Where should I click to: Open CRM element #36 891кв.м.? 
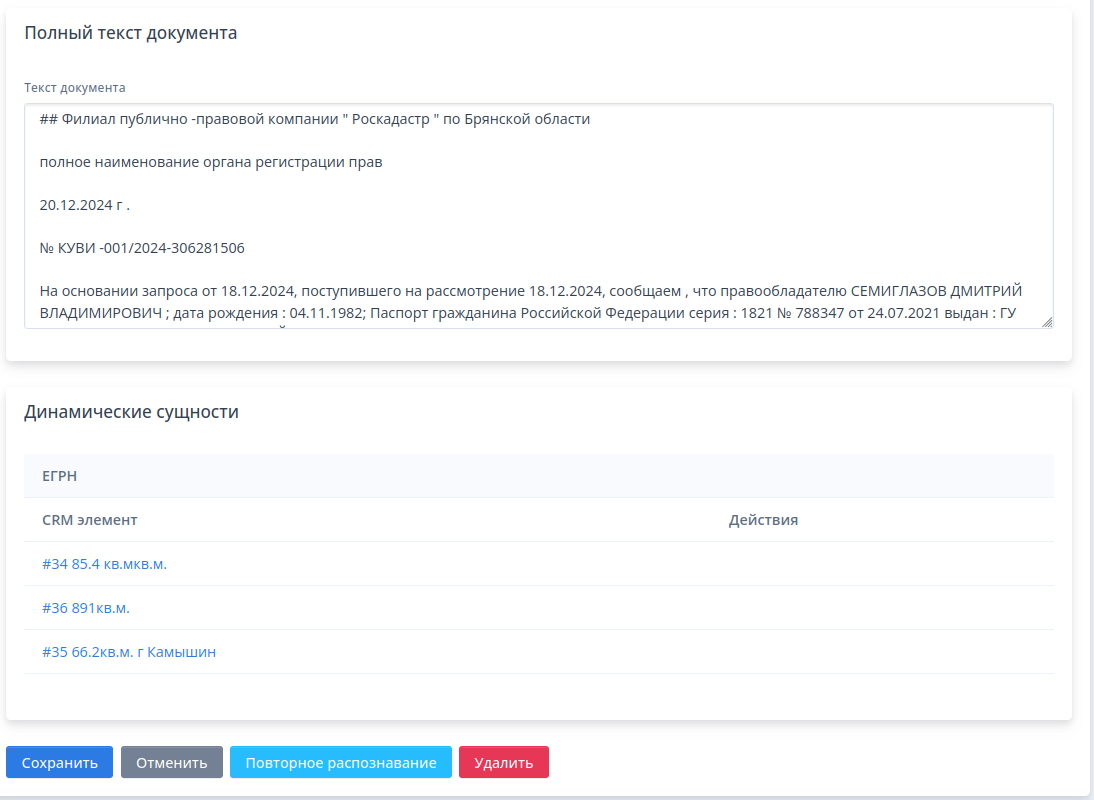[86, 608]
